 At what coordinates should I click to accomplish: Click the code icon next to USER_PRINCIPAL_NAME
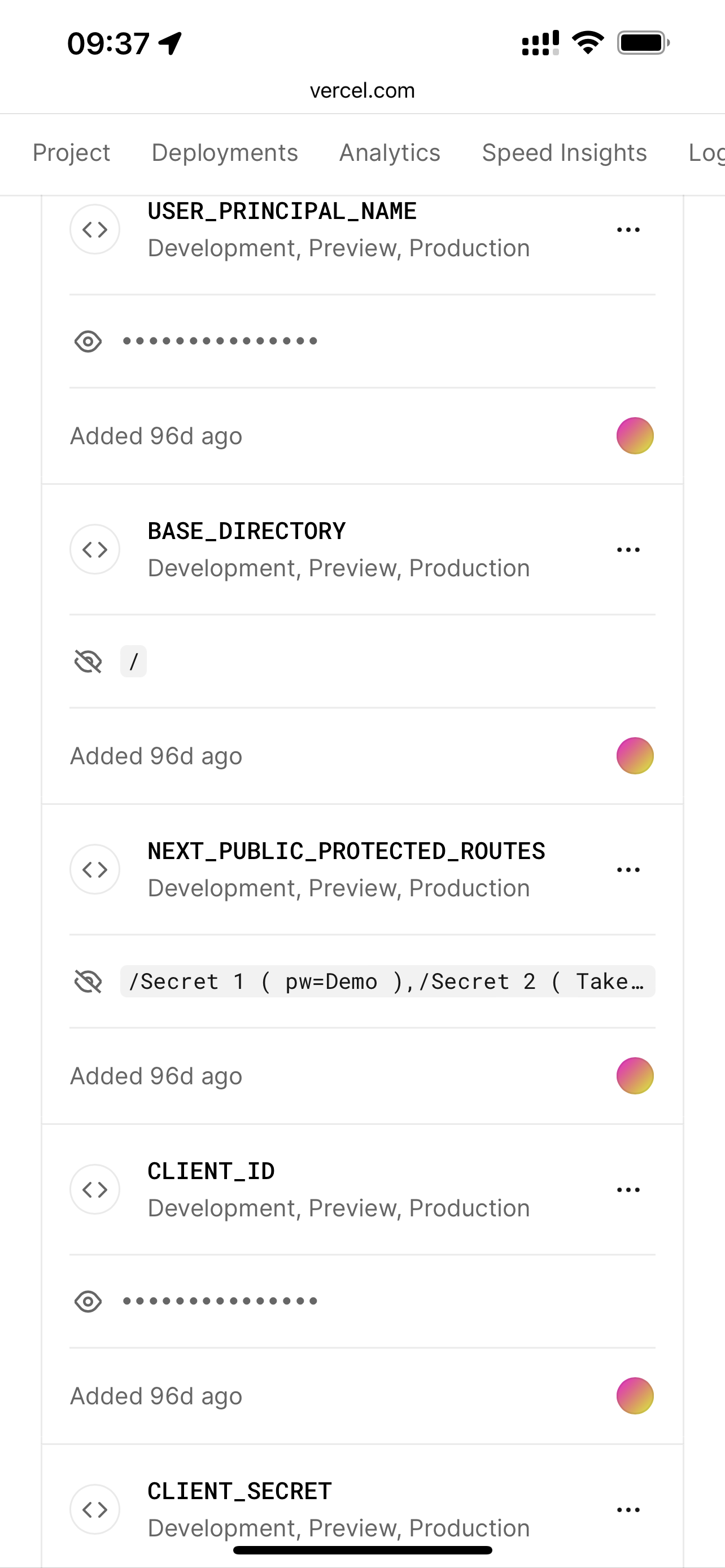[x=94, y=230]
